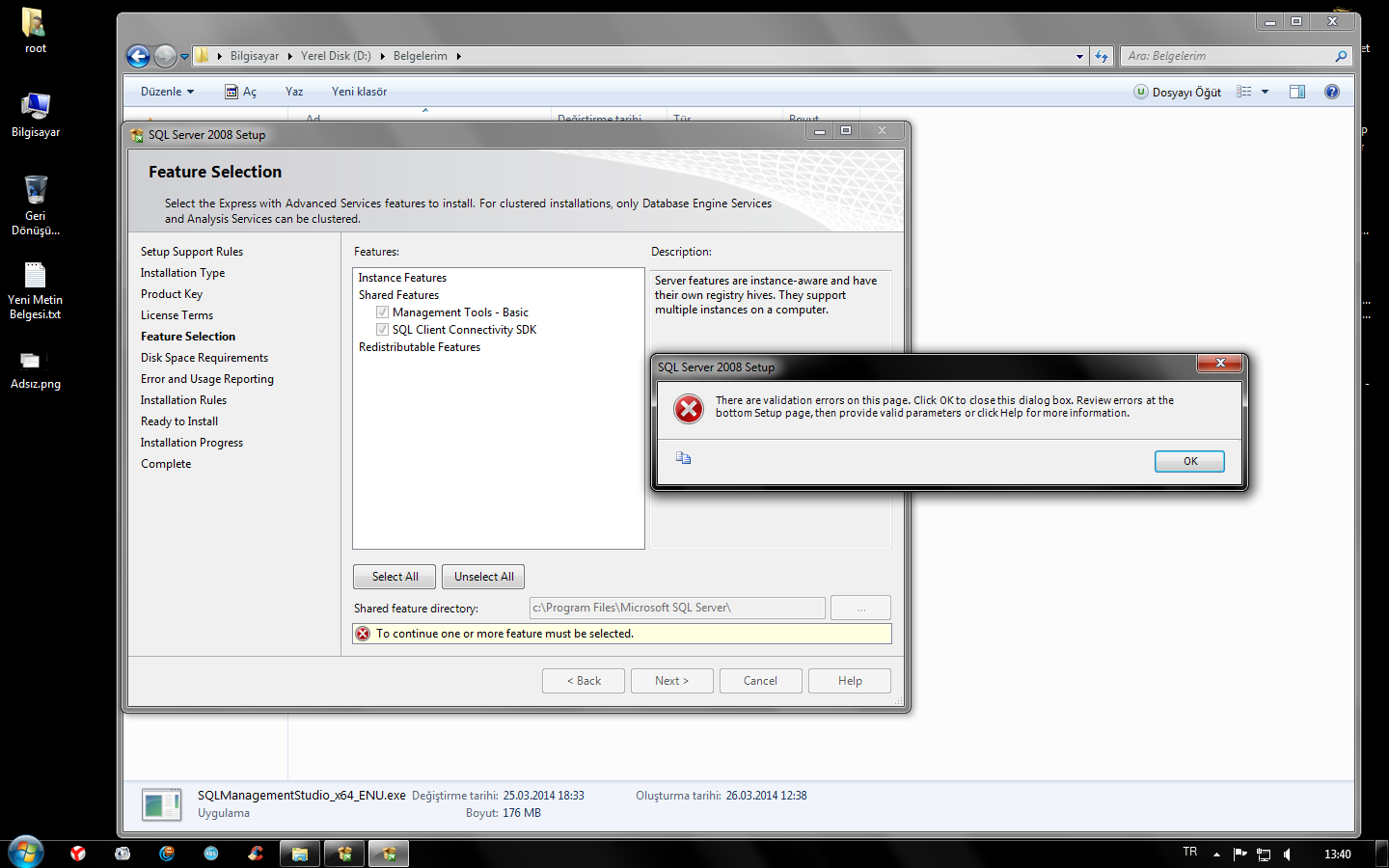Click the Cancel button in SQL Server Setup
This screenshot has width=1389, height=868.
(x=760, y=681)
